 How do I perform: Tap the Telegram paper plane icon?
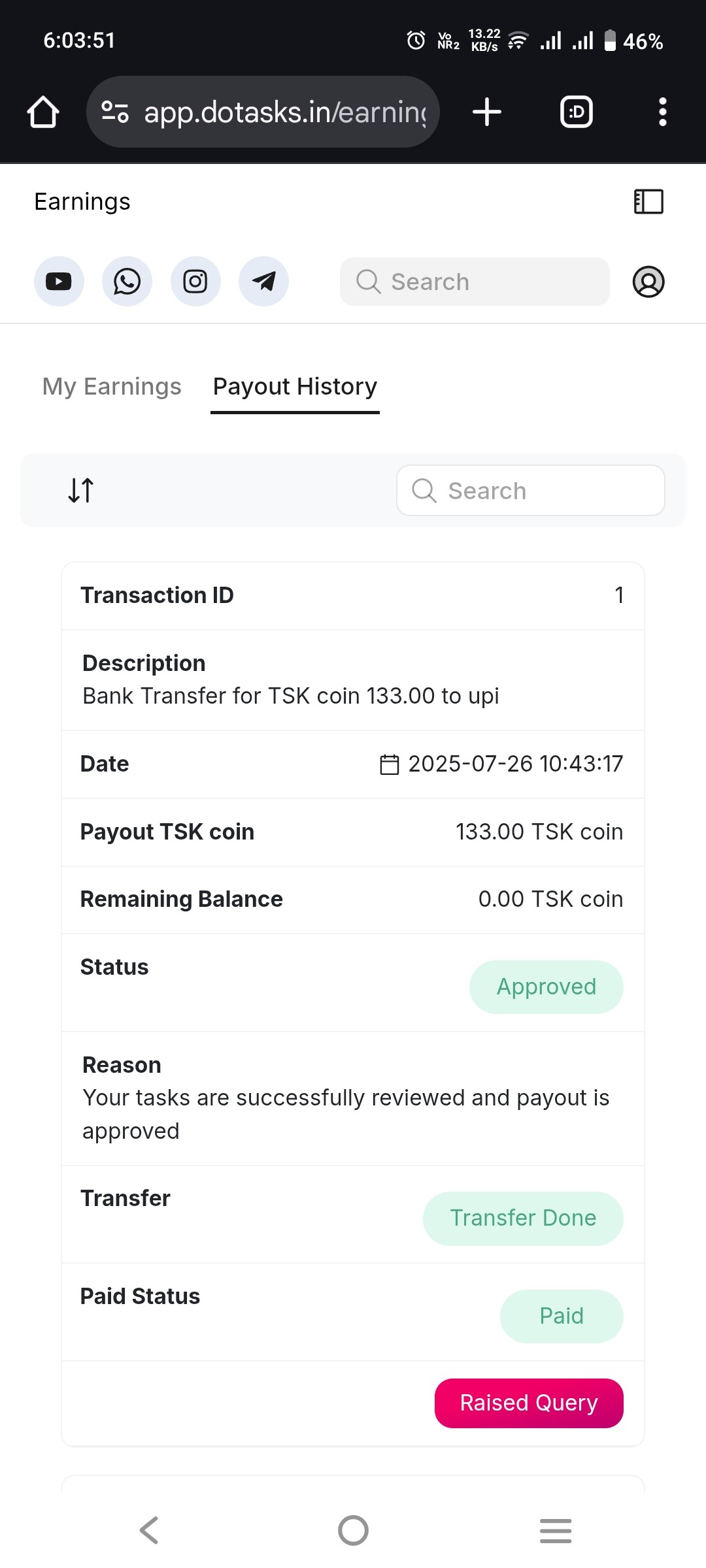pos(263,282)
